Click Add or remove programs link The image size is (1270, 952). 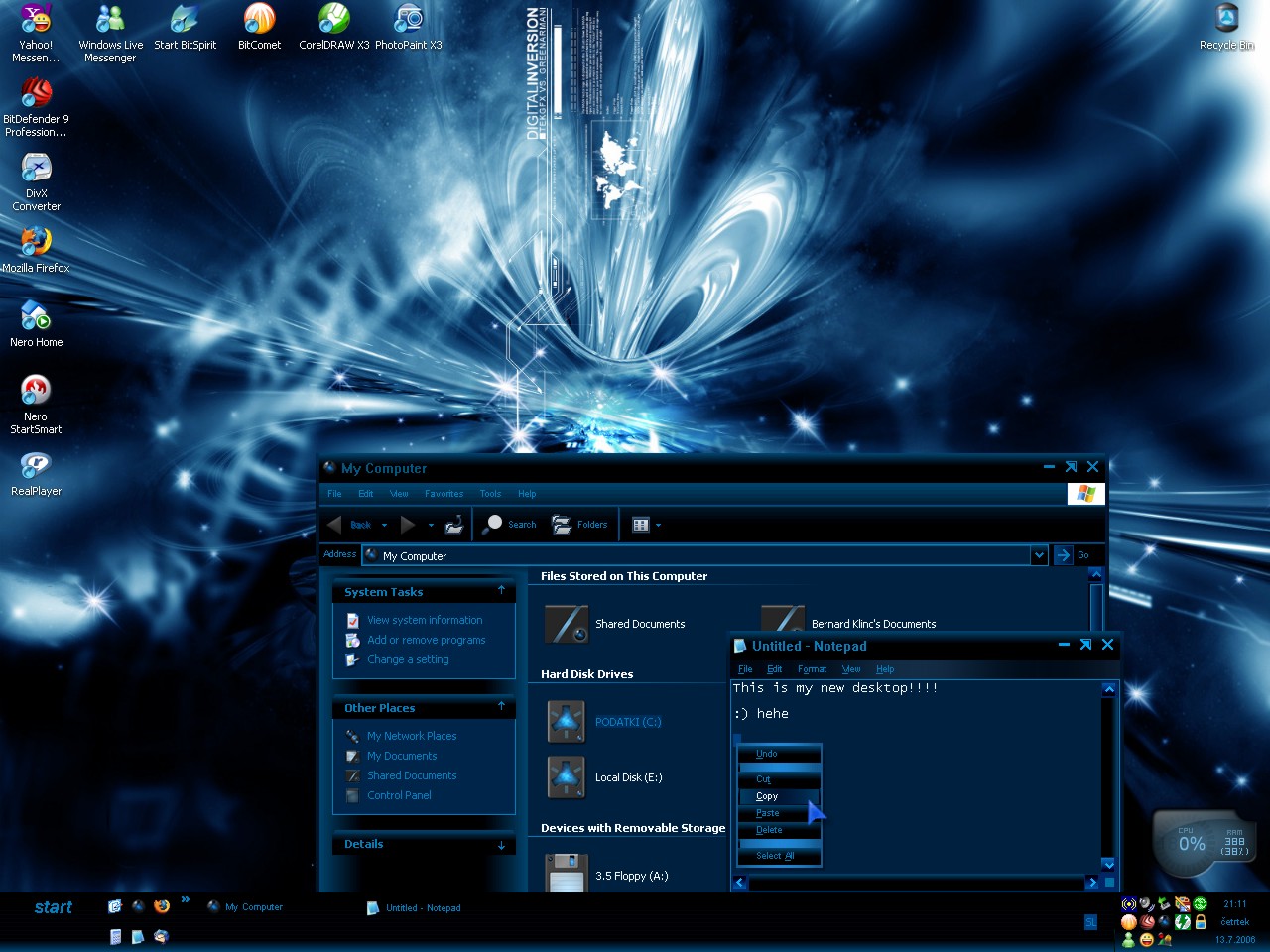pyautogui.click(x=426, y=640)
